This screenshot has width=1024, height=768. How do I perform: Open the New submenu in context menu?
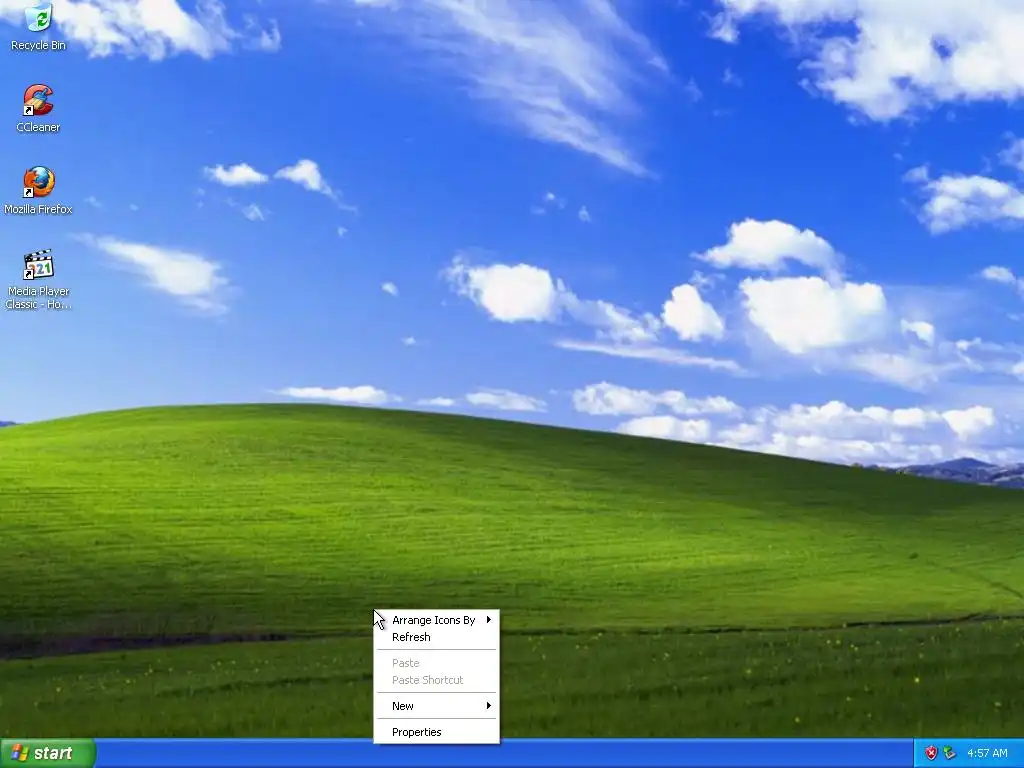tap(436, 706)
